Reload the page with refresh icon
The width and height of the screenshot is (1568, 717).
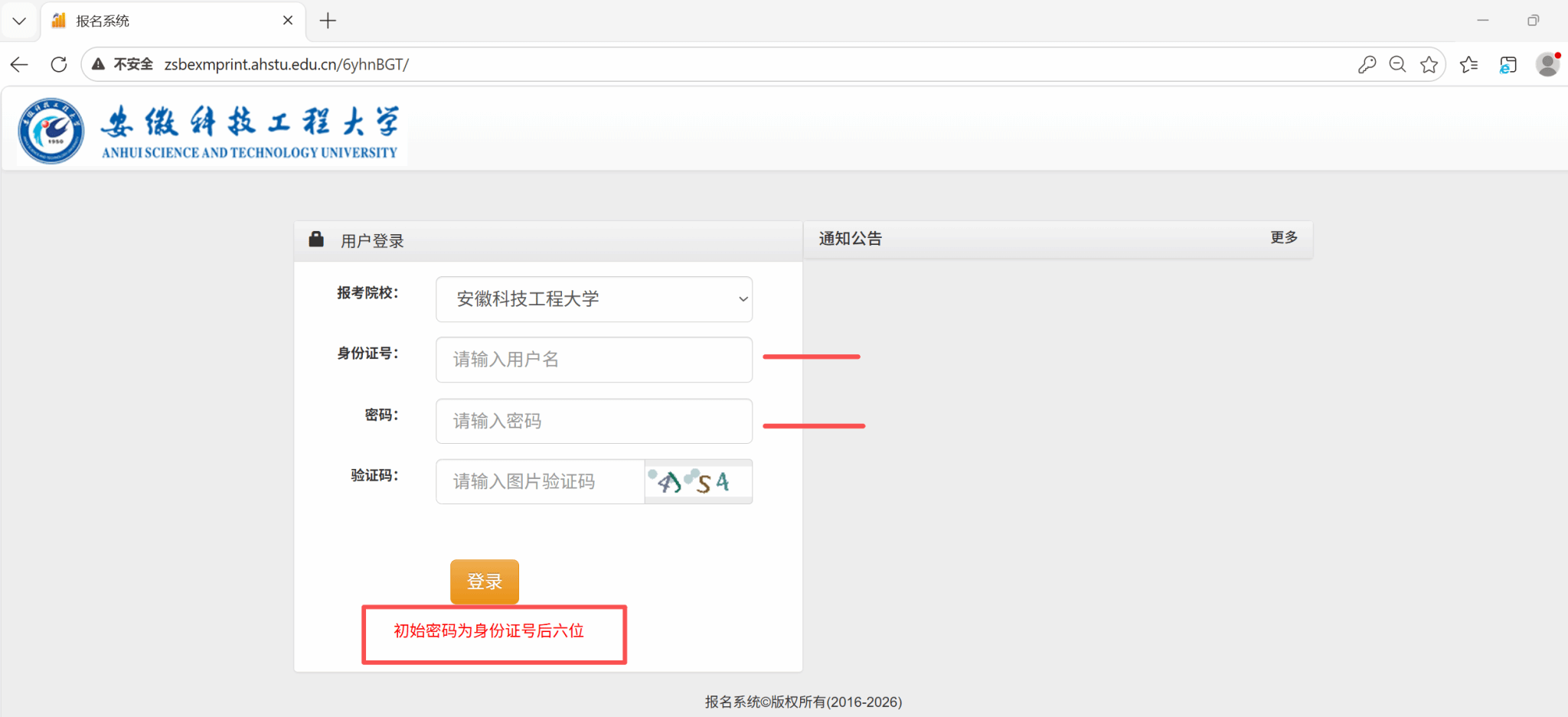point(59,65)
